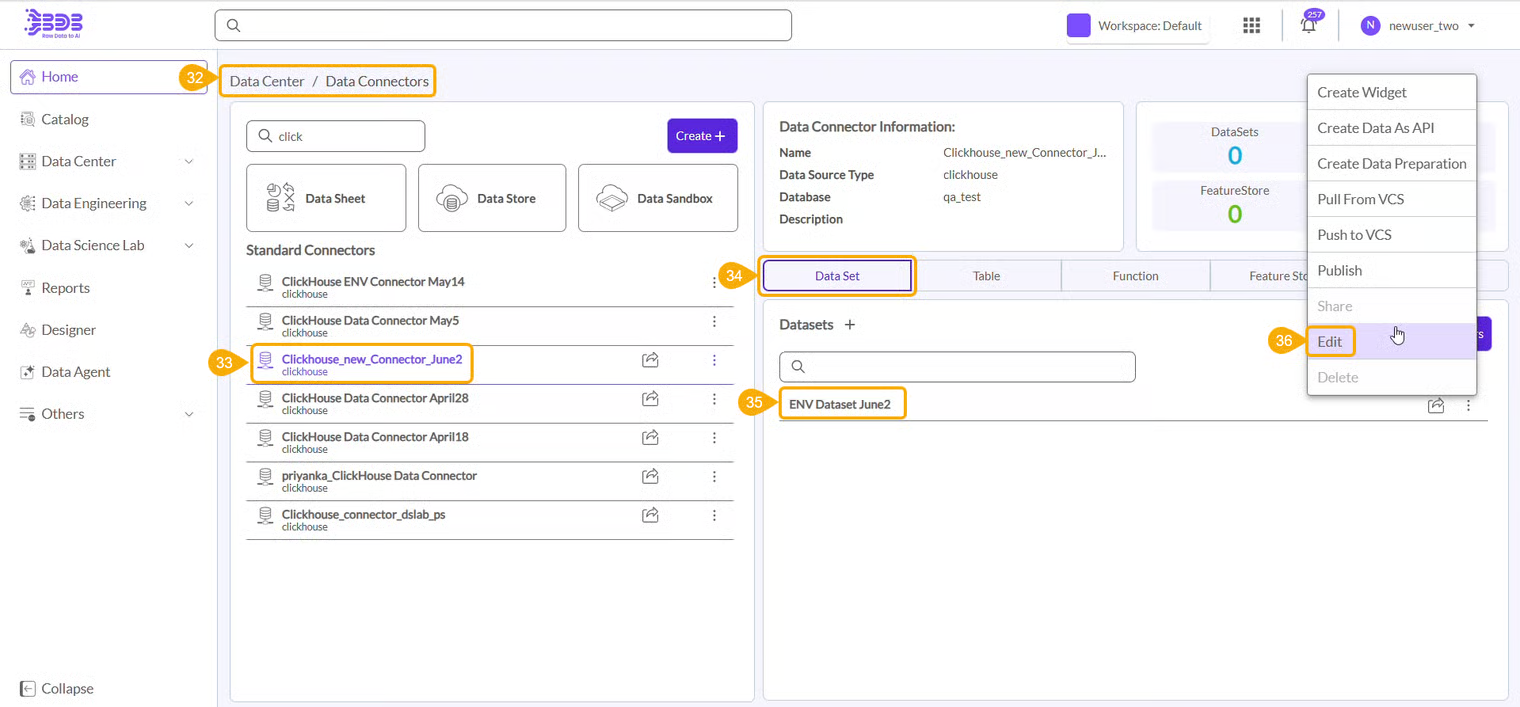Screen dimensions: 1520x707
Task: Select Create Data As API menu entry
Action: pyautogui.click(x=1375, y=128)
